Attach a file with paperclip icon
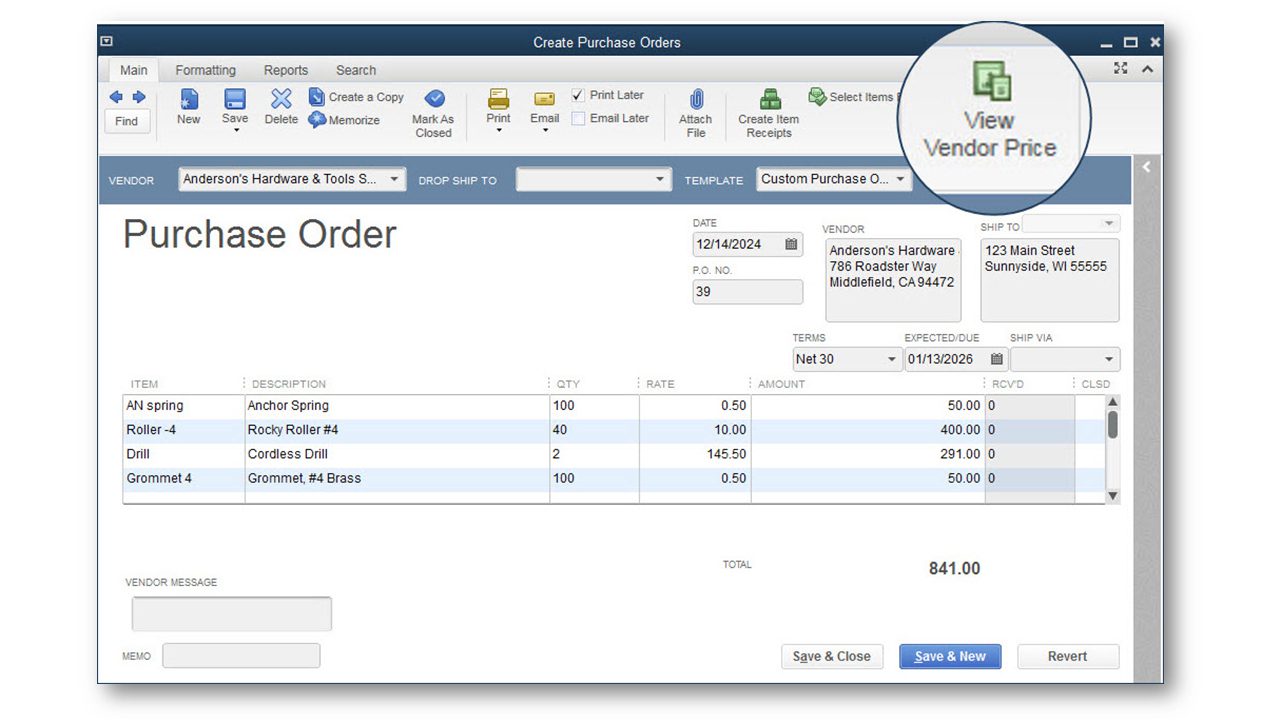The image size is (1280, 720). pos(696,100)
